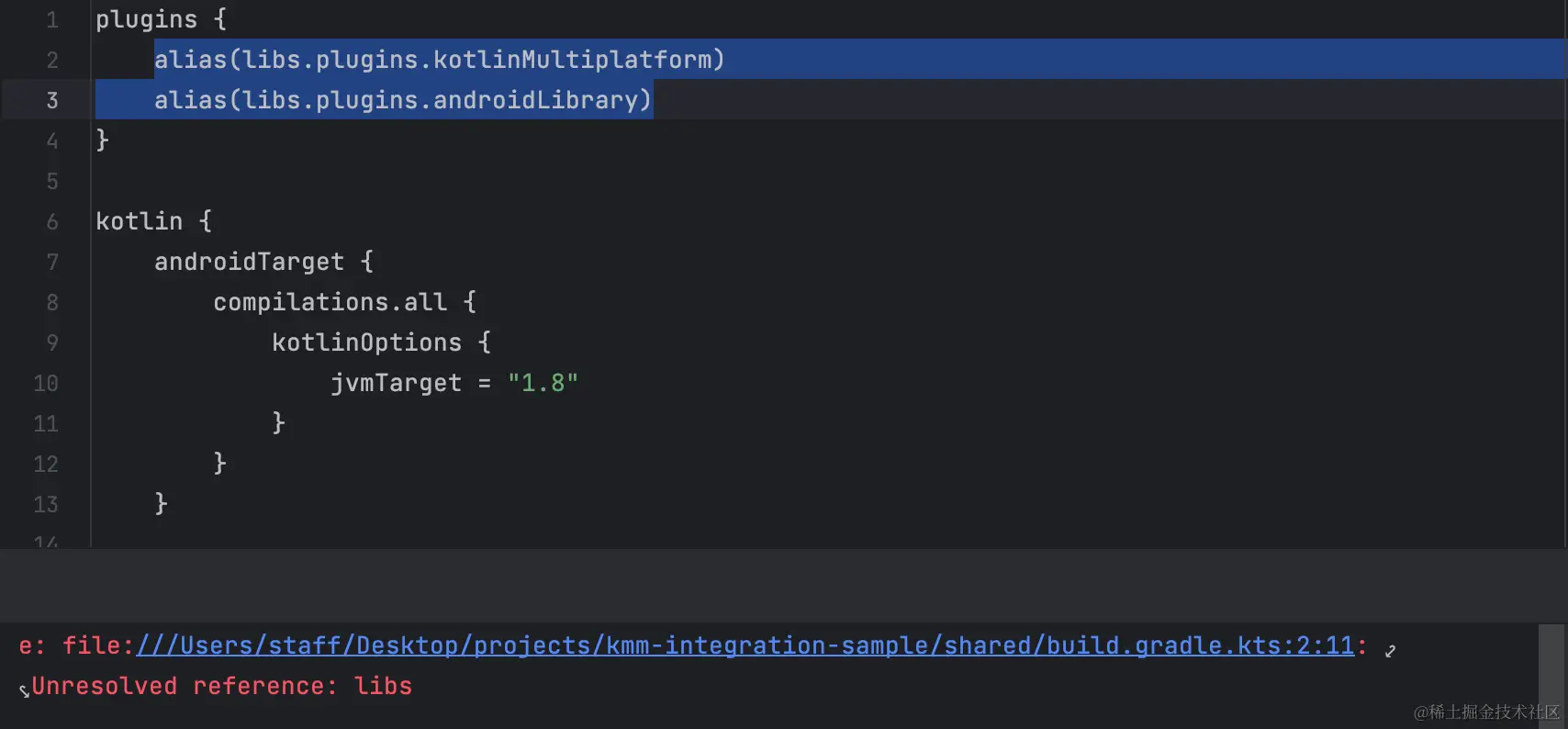This screenshot has width=1568, height=729.
Task: Click the 'Unresolved reference: libs' error message
Action: coord(221,686)
